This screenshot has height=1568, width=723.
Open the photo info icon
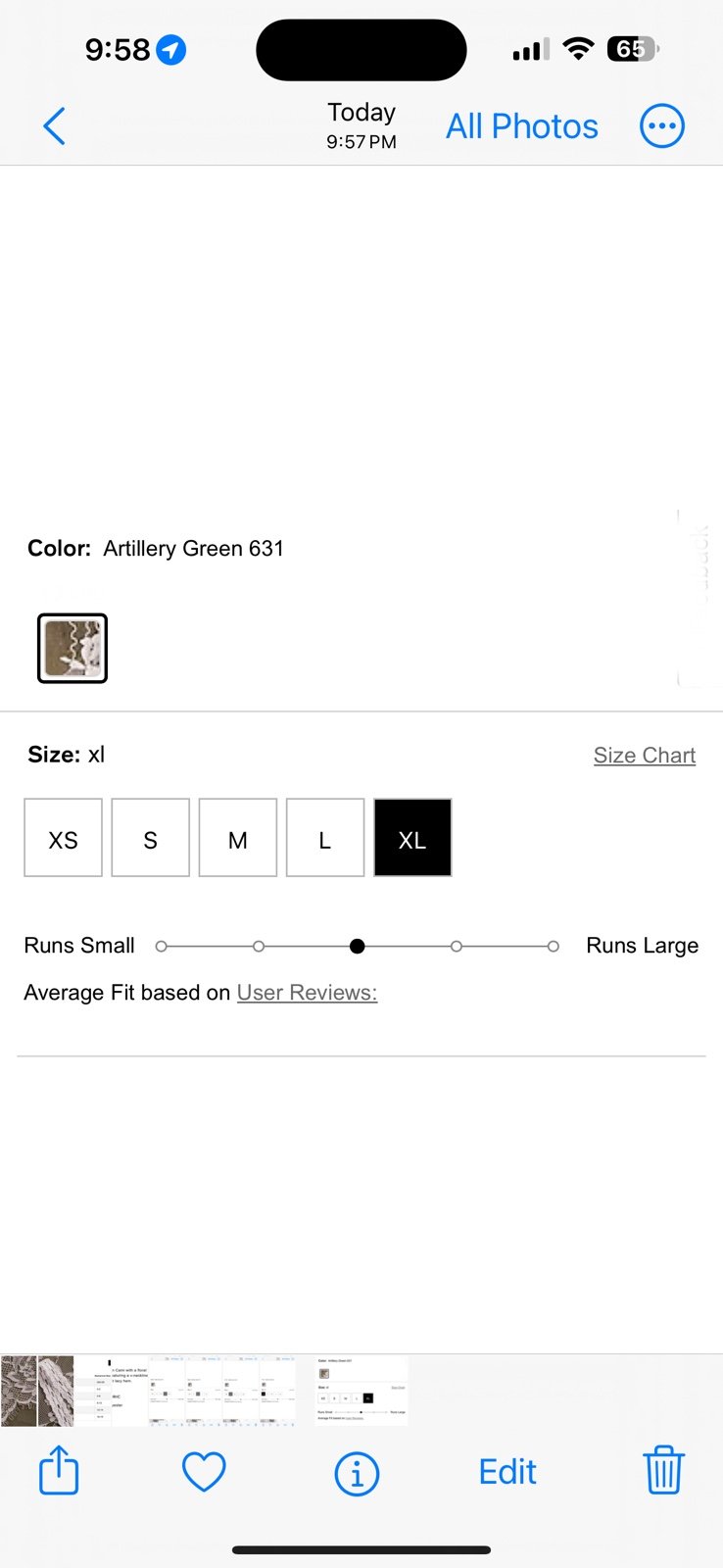coord(357,1473)
